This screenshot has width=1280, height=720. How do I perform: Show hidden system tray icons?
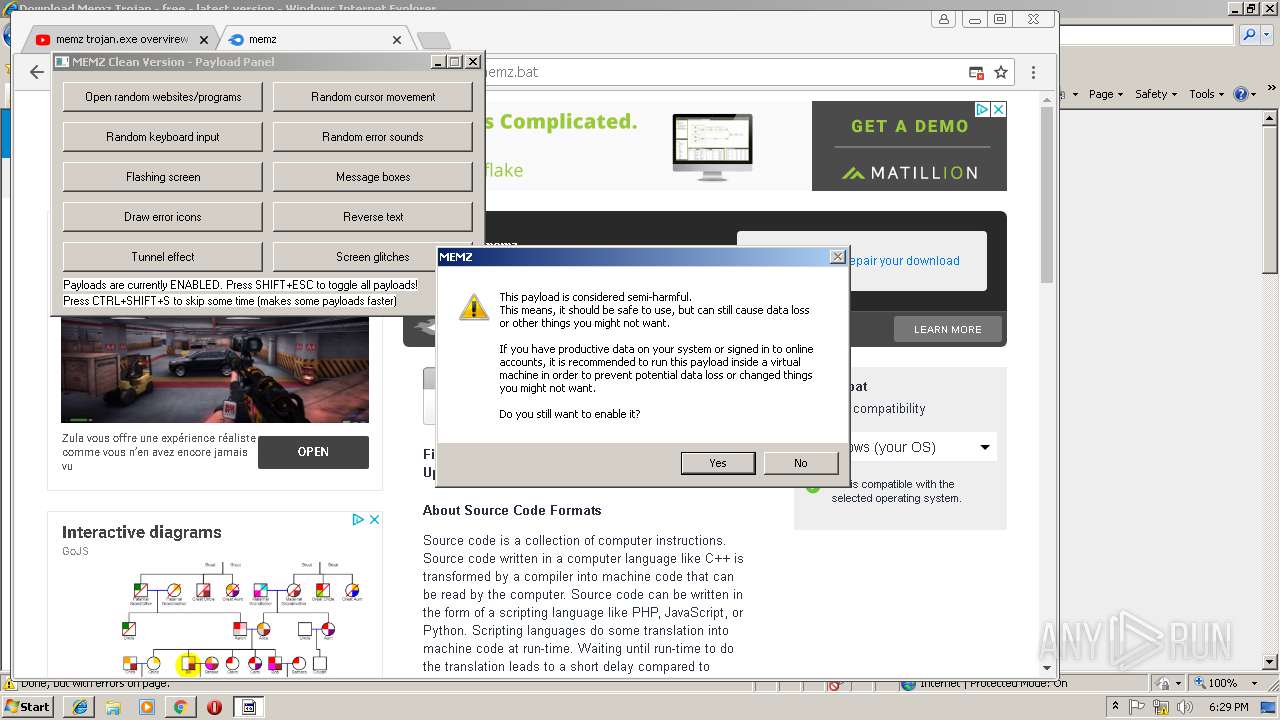(1116, 707)
